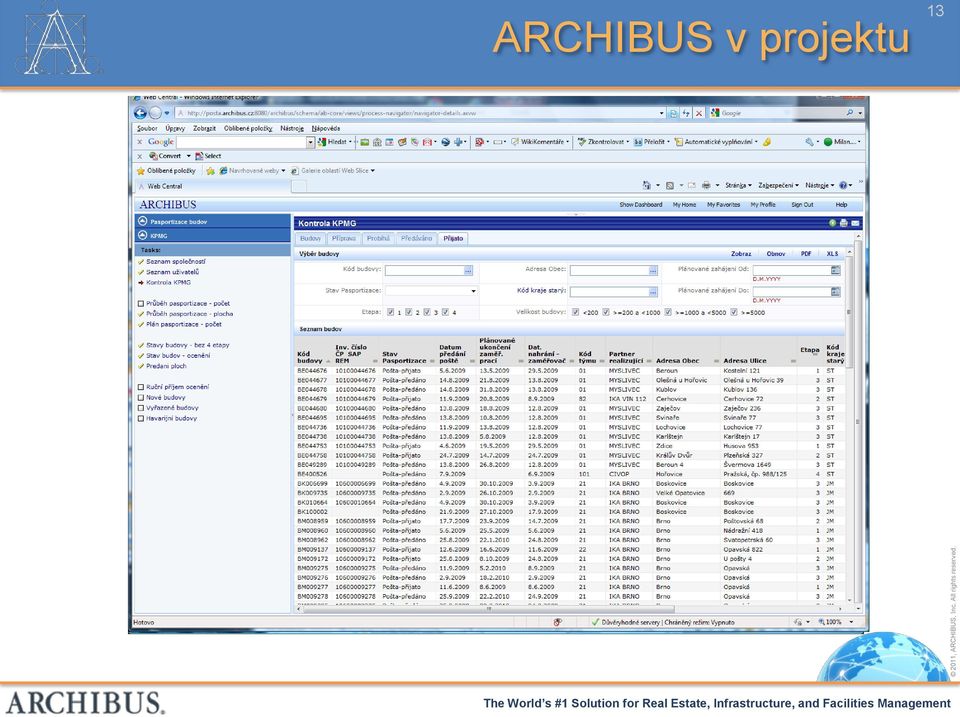Click the browser zoom level 100% control
This screenshot has height=717, width=960.
tap(834, 622)
